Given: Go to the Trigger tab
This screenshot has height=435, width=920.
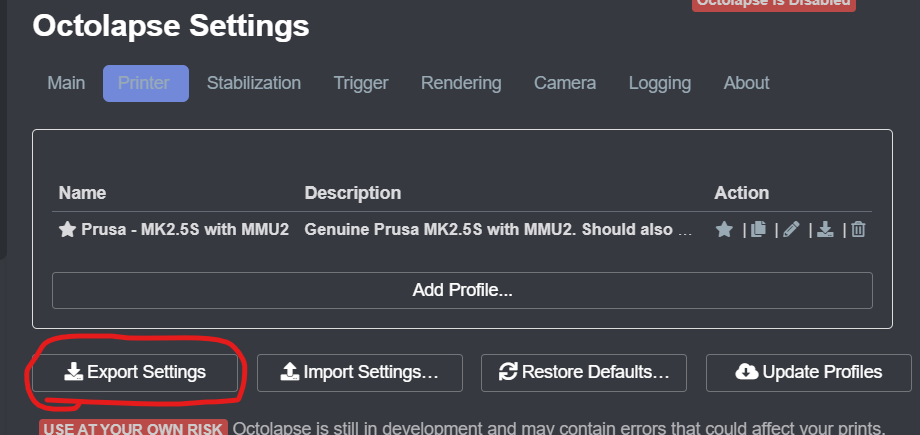Looking at the screenshot, I should point(361,83).
